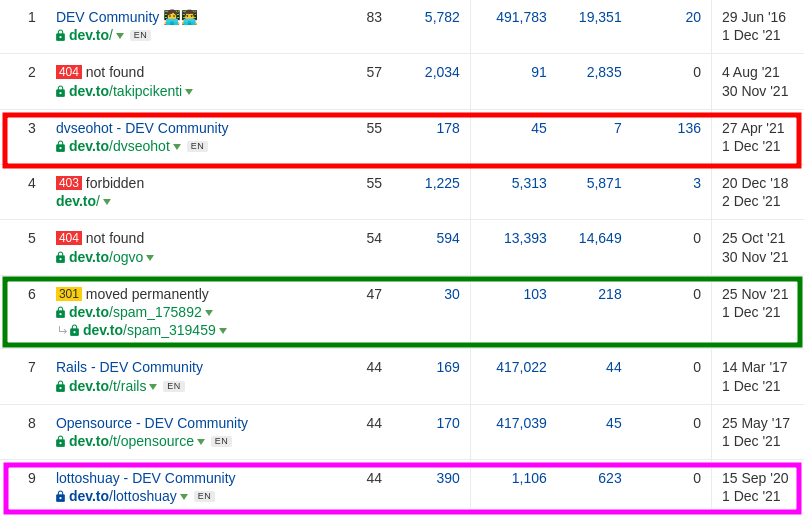Open the dev.to/t/opensource URL

click(x=131, y=441)
